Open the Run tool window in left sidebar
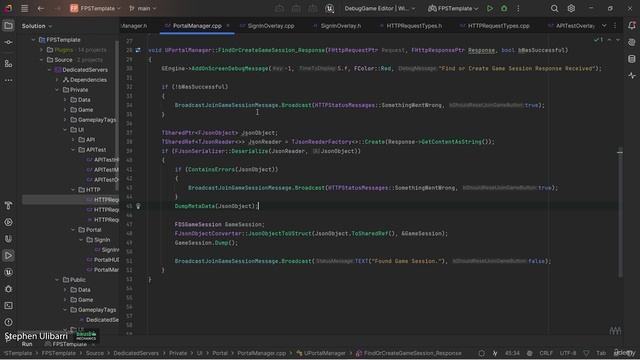Viewport: 640px width, 360px height. tap(8, 256)
